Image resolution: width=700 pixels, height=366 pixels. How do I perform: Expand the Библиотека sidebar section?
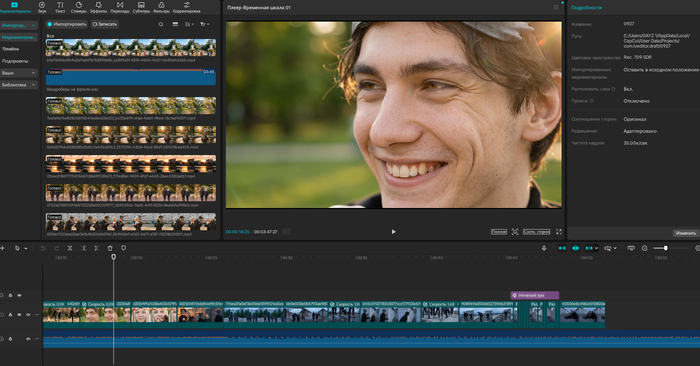click(19, 85)
